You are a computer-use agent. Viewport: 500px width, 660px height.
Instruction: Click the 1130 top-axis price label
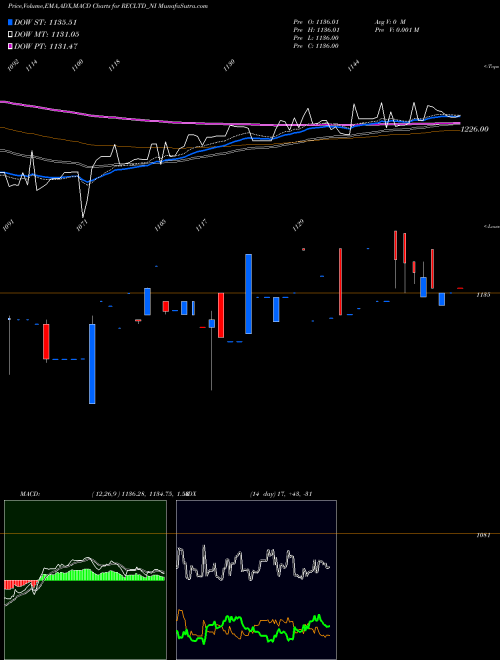tap(229, 66)
